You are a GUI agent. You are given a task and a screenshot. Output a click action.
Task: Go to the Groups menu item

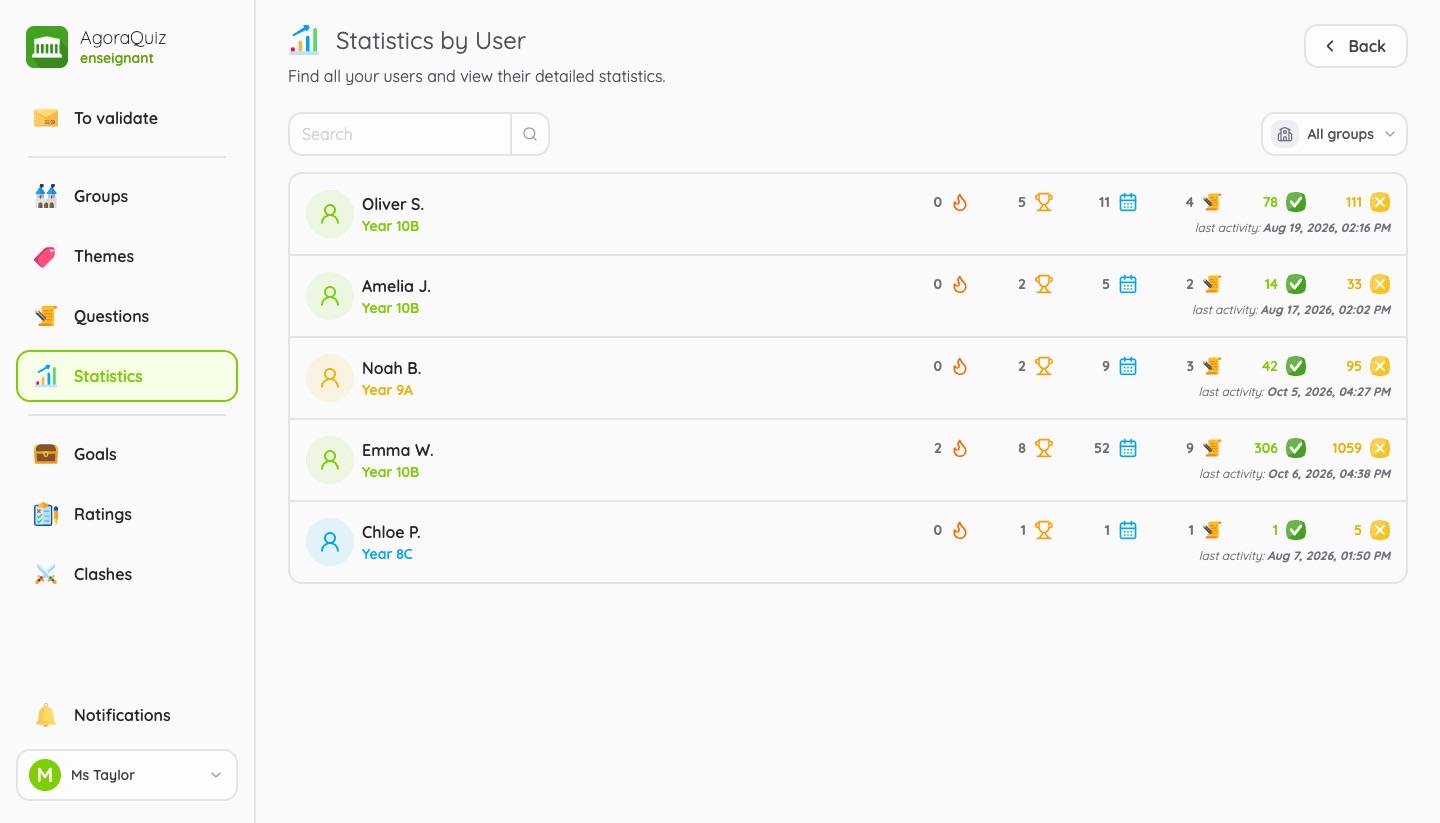click(127, 196)
